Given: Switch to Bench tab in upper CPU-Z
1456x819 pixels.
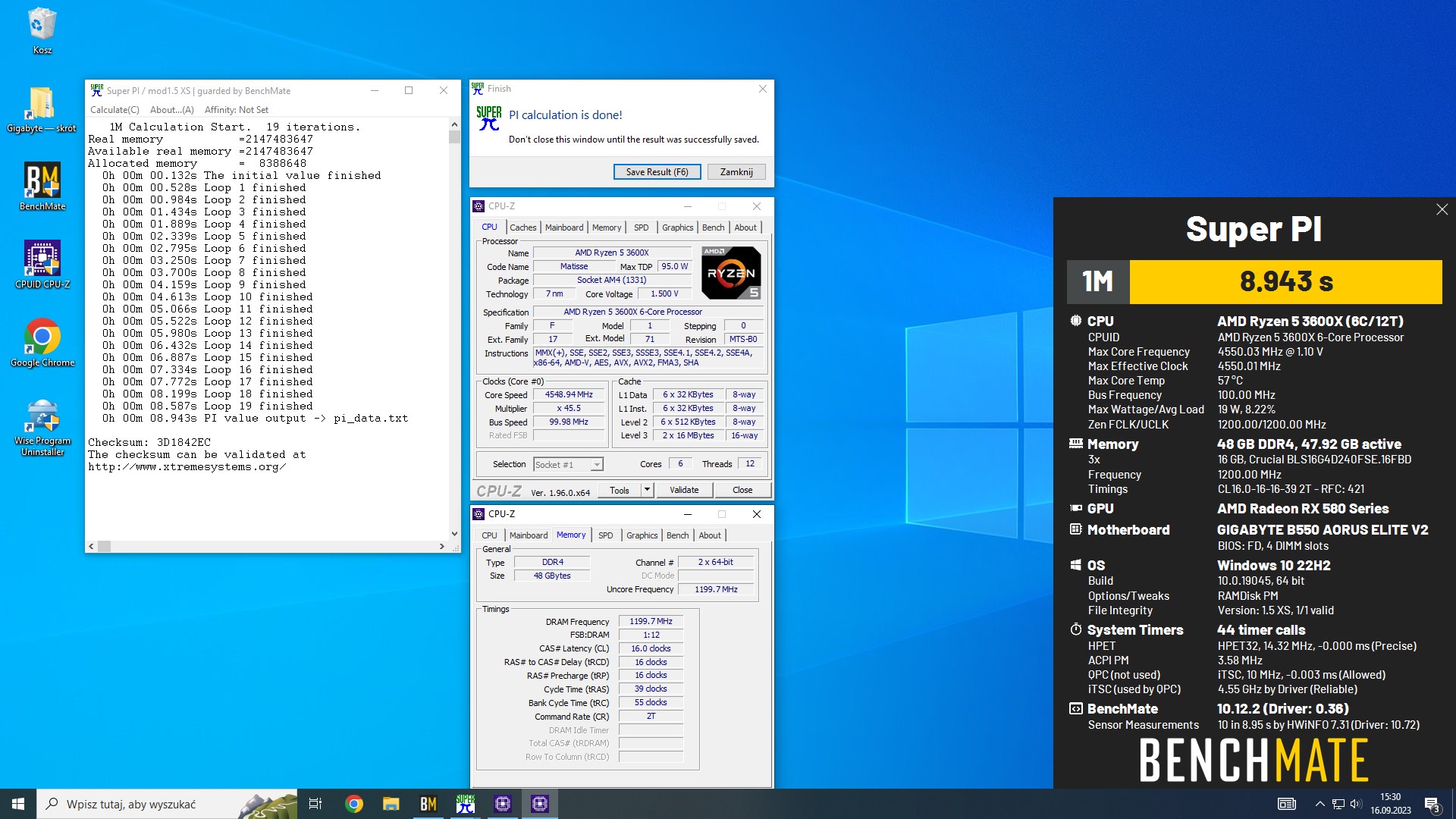Looking at the screenshot, I should point(713,227).
